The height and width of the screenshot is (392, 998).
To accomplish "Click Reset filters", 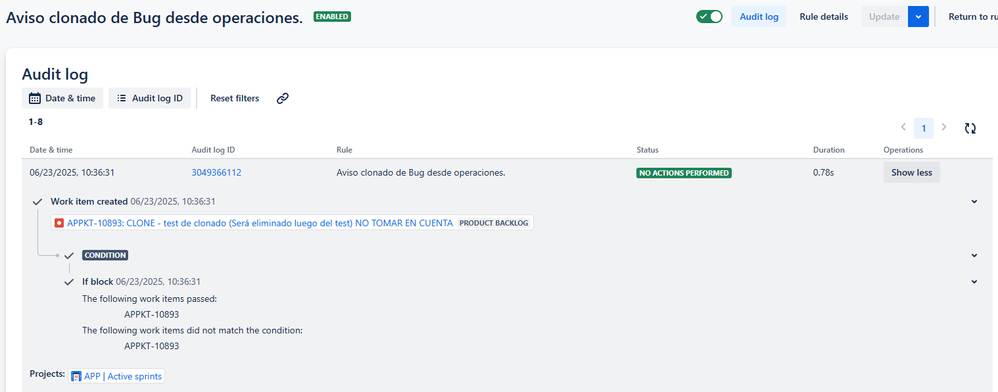I will 235,98.
